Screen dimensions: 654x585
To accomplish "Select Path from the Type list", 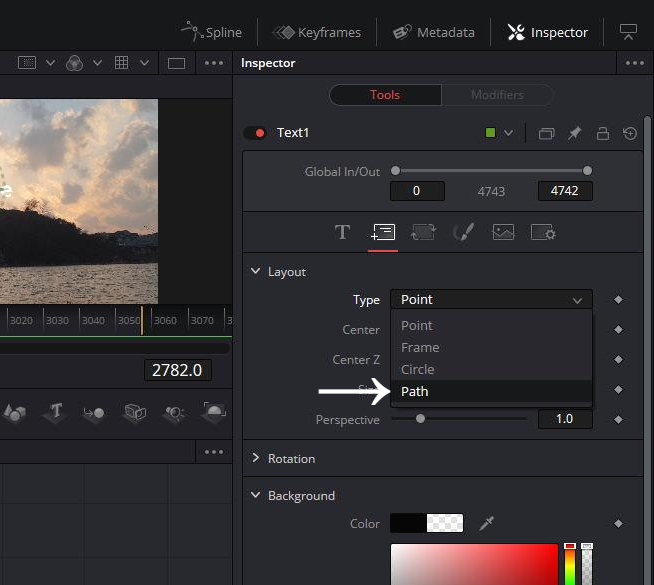I will point(491,392).
